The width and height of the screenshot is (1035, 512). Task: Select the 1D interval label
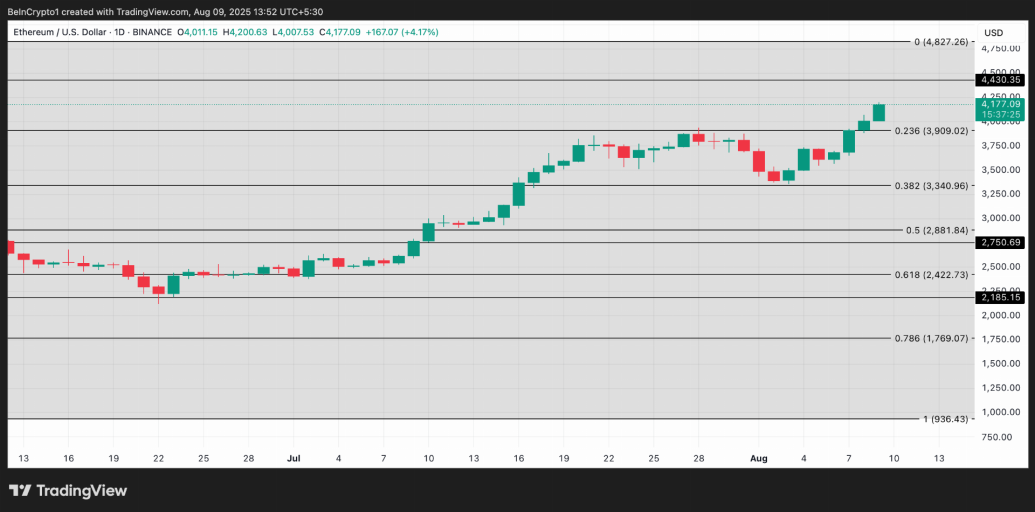click(x=117, y=32)
